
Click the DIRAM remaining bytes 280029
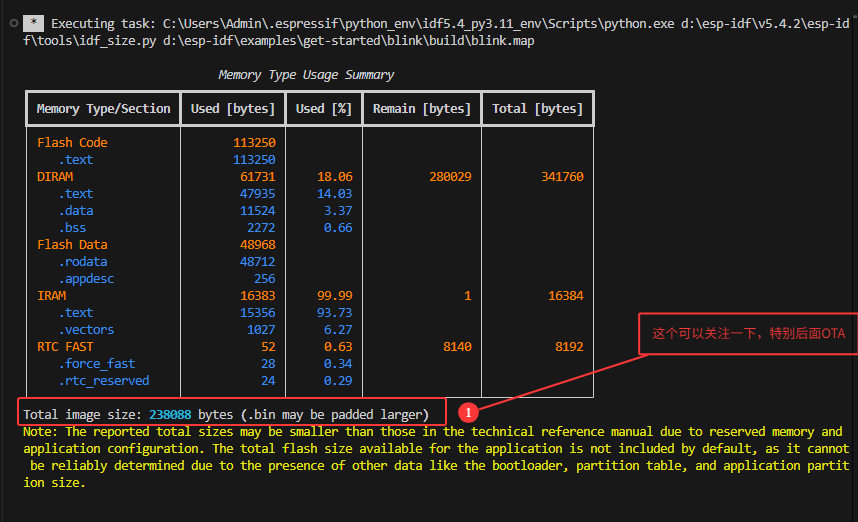[x=450, y=176]
